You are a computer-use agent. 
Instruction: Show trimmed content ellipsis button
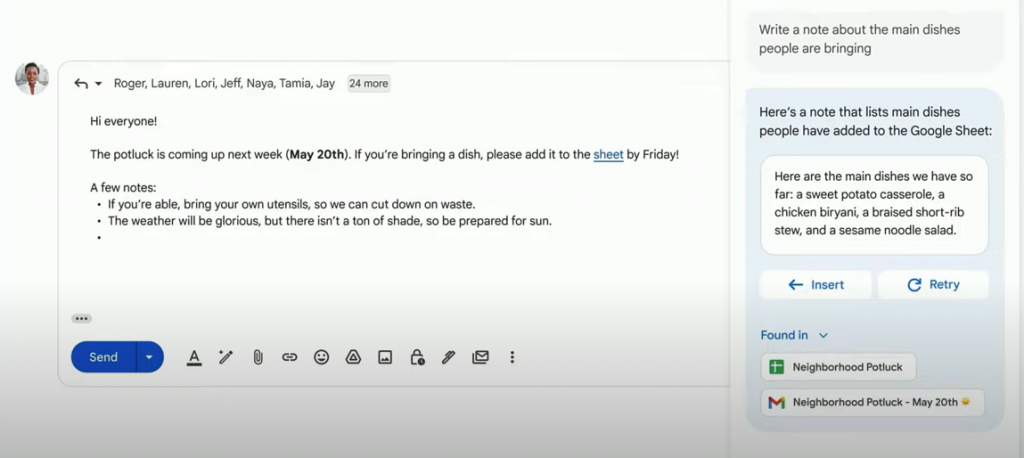(82, 319)
